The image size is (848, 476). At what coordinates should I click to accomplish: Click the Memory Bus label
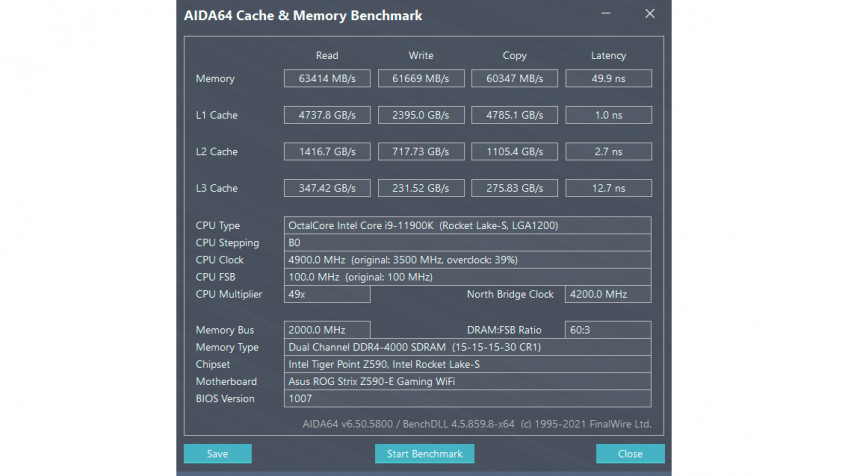coord(224,330)
